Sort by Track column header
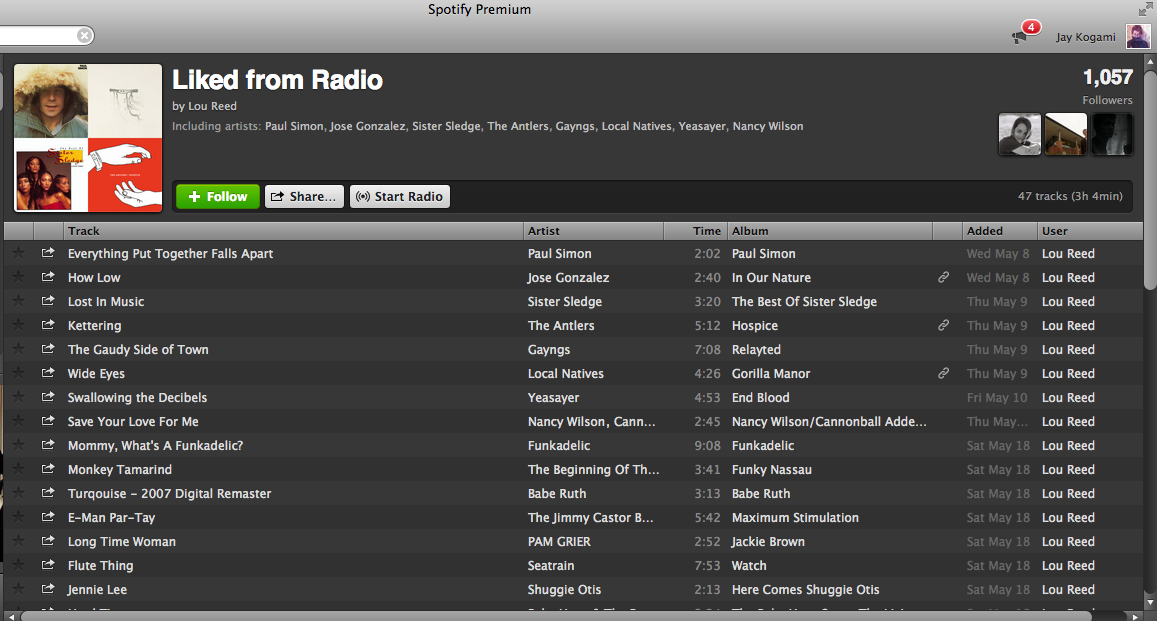Viewport: 1157px width, 621px height. tap(293, 231)
